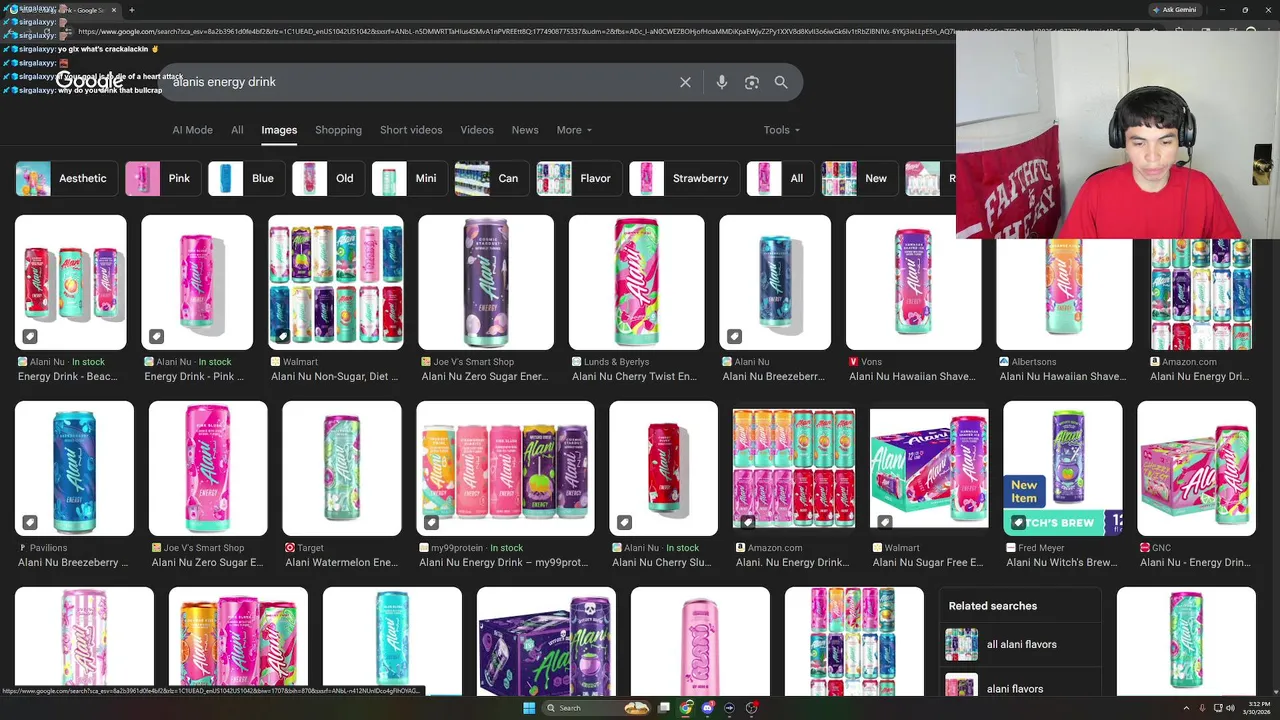Open the Energy Drink - Beach image thumbnail
This screenshot has height=720, width=1280.
point(71,283)
